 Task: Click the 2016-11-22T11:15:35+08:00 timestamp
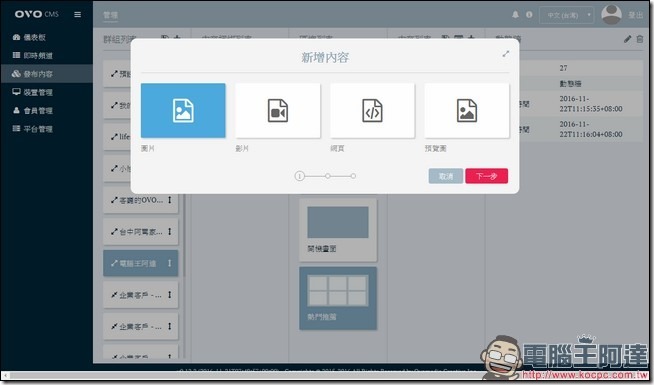591,104
